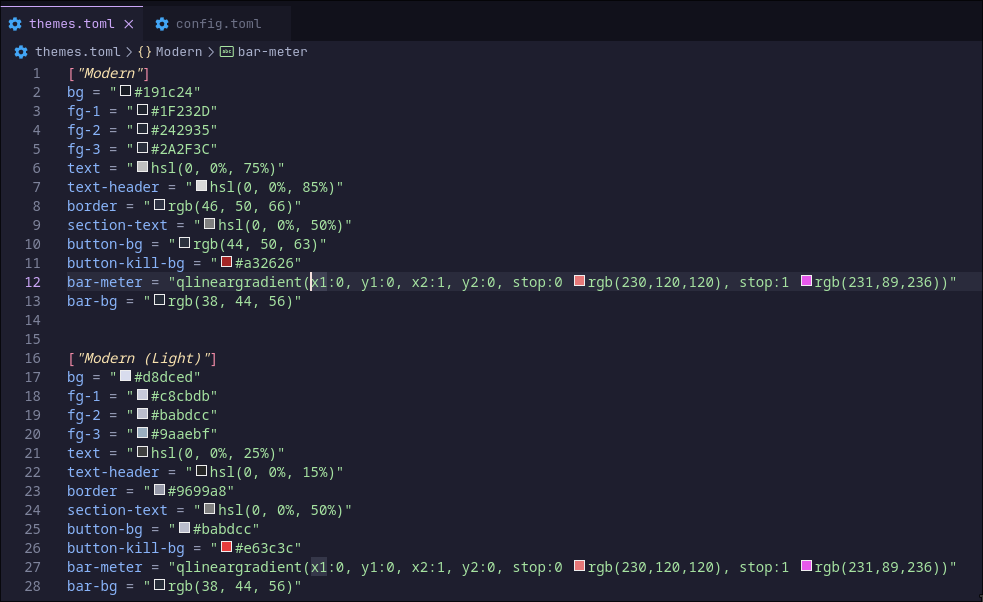Click the gear icon on config.toml tab
Viewport: 983px width, 602px height.
click(x=162, y=23)
